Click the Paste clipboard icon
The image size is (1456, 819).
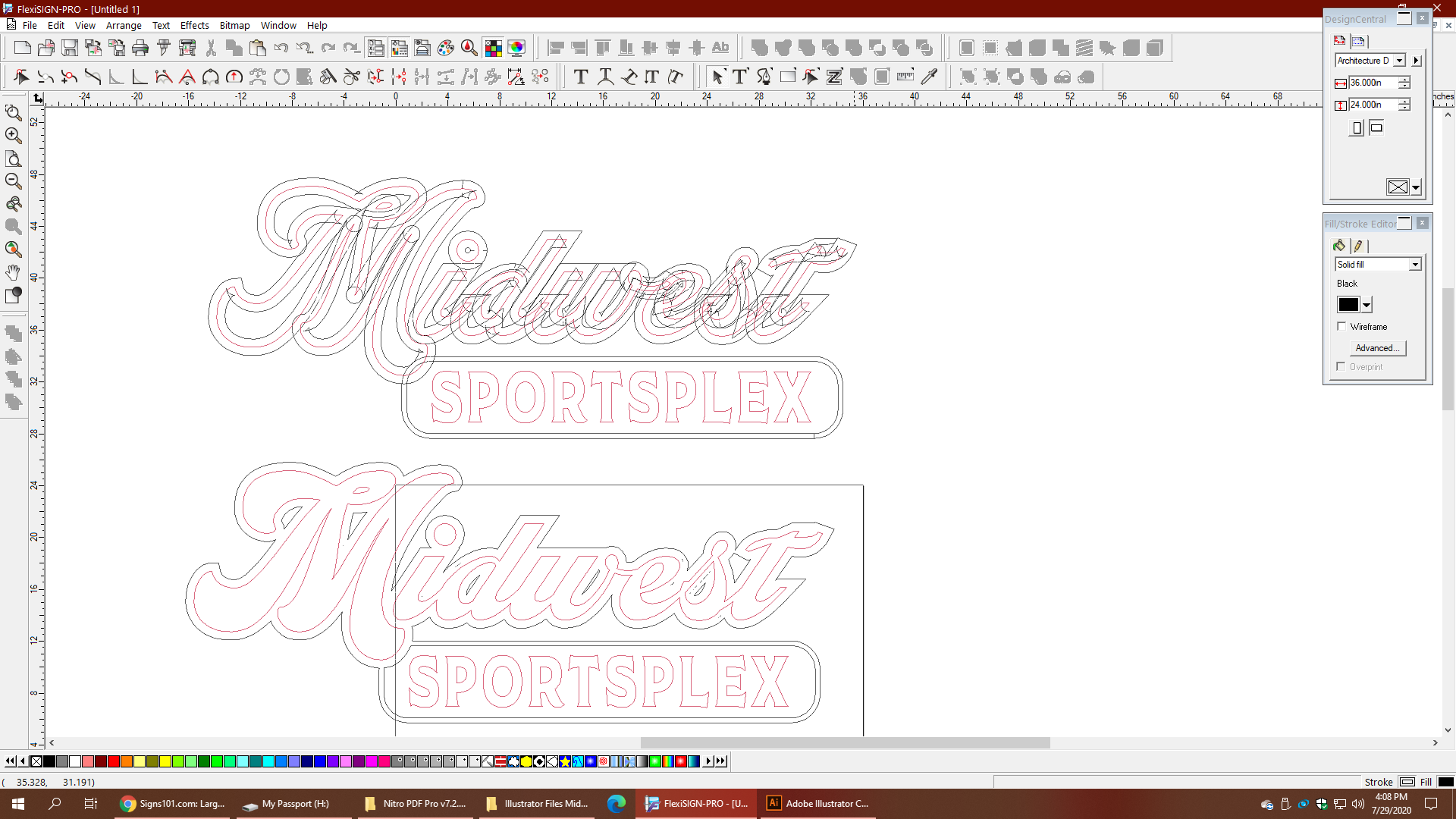(x=258, y=49)
